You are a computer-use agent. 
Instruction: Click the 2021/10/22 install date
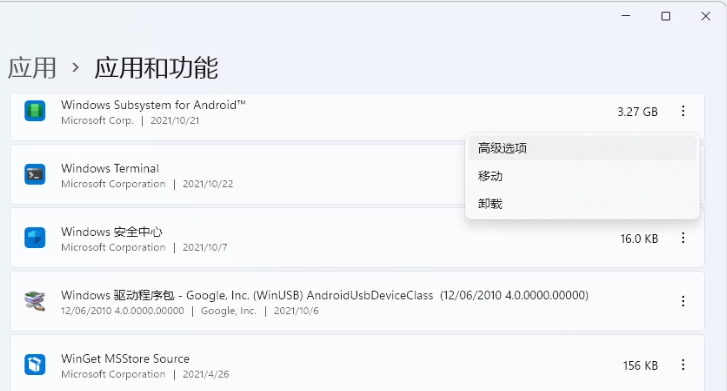(208, 184)
